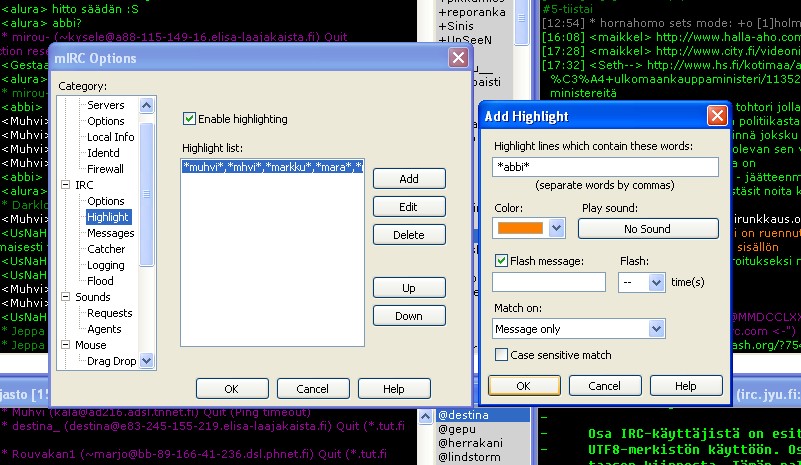The image size is (801, 465).
Task: Click the Flash message text field
Action: [x=549, y=282]
